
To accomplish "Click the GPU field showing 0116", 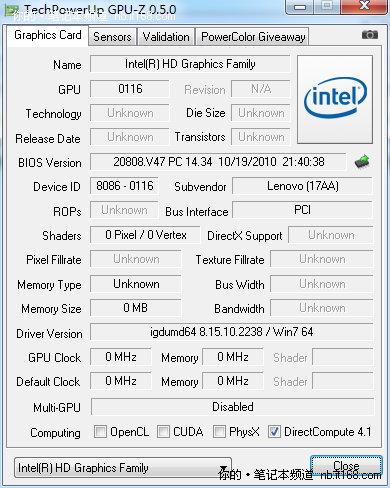I will click(130, 89).
